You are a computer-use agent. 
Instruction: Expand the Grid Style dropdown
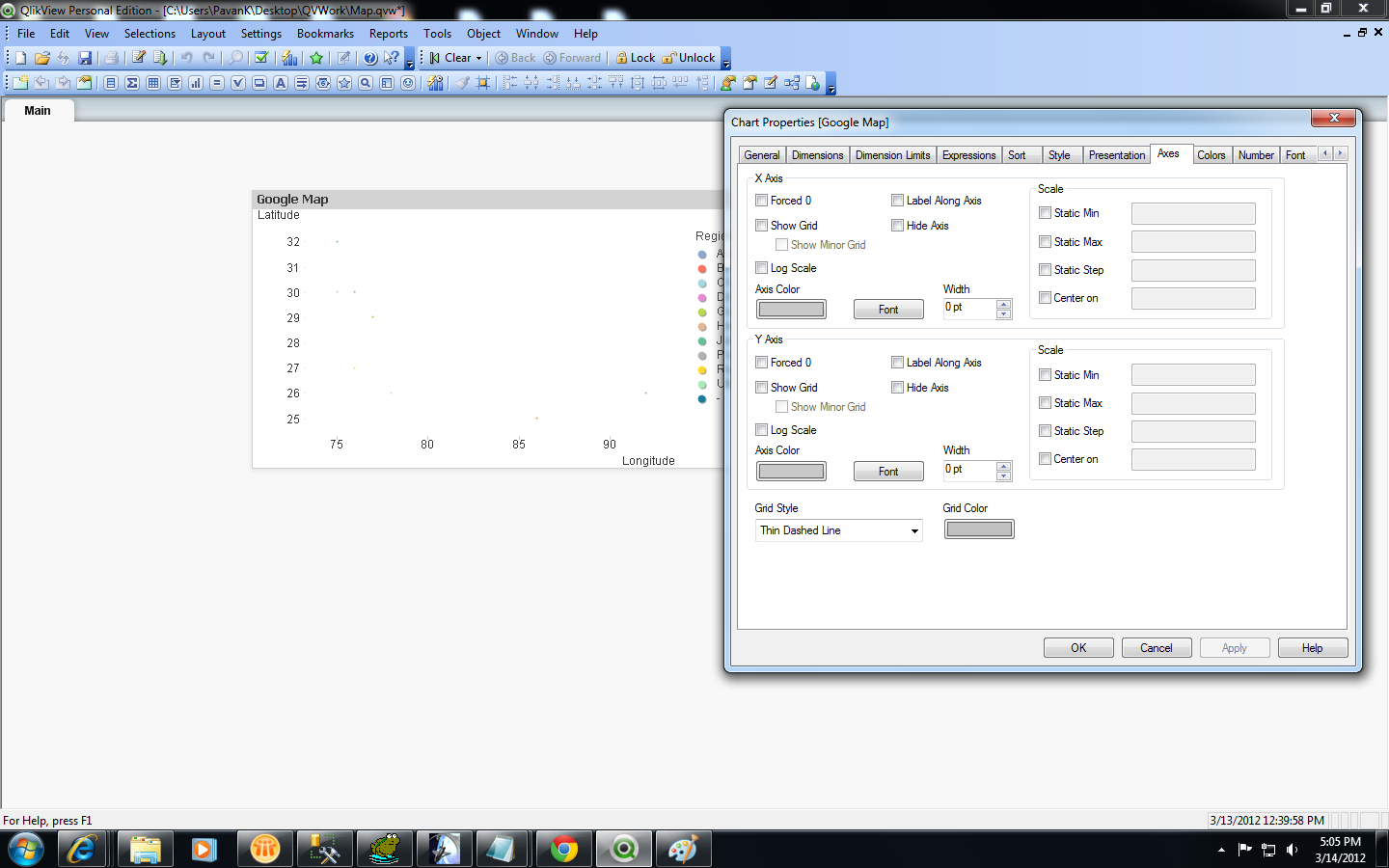(913, 530)
